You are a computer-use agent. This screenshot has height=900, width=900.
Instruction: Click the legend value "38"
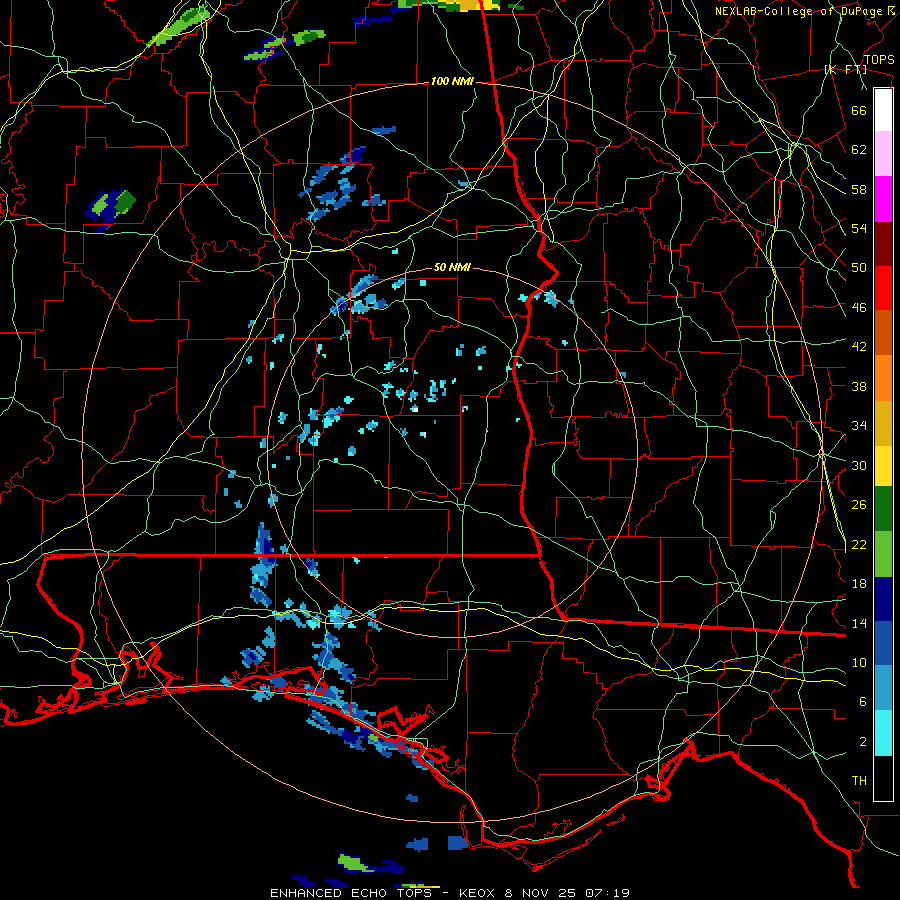pyautogui.click(x=859, y=387)
